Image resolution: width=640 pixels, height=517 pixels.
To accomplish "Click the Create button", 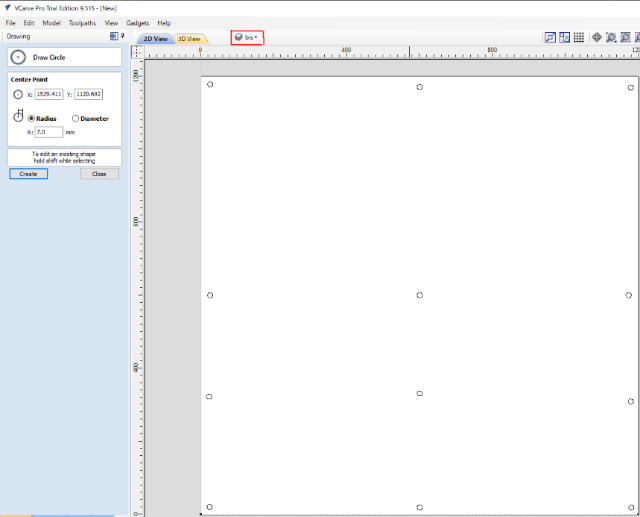I will point(29,174).
